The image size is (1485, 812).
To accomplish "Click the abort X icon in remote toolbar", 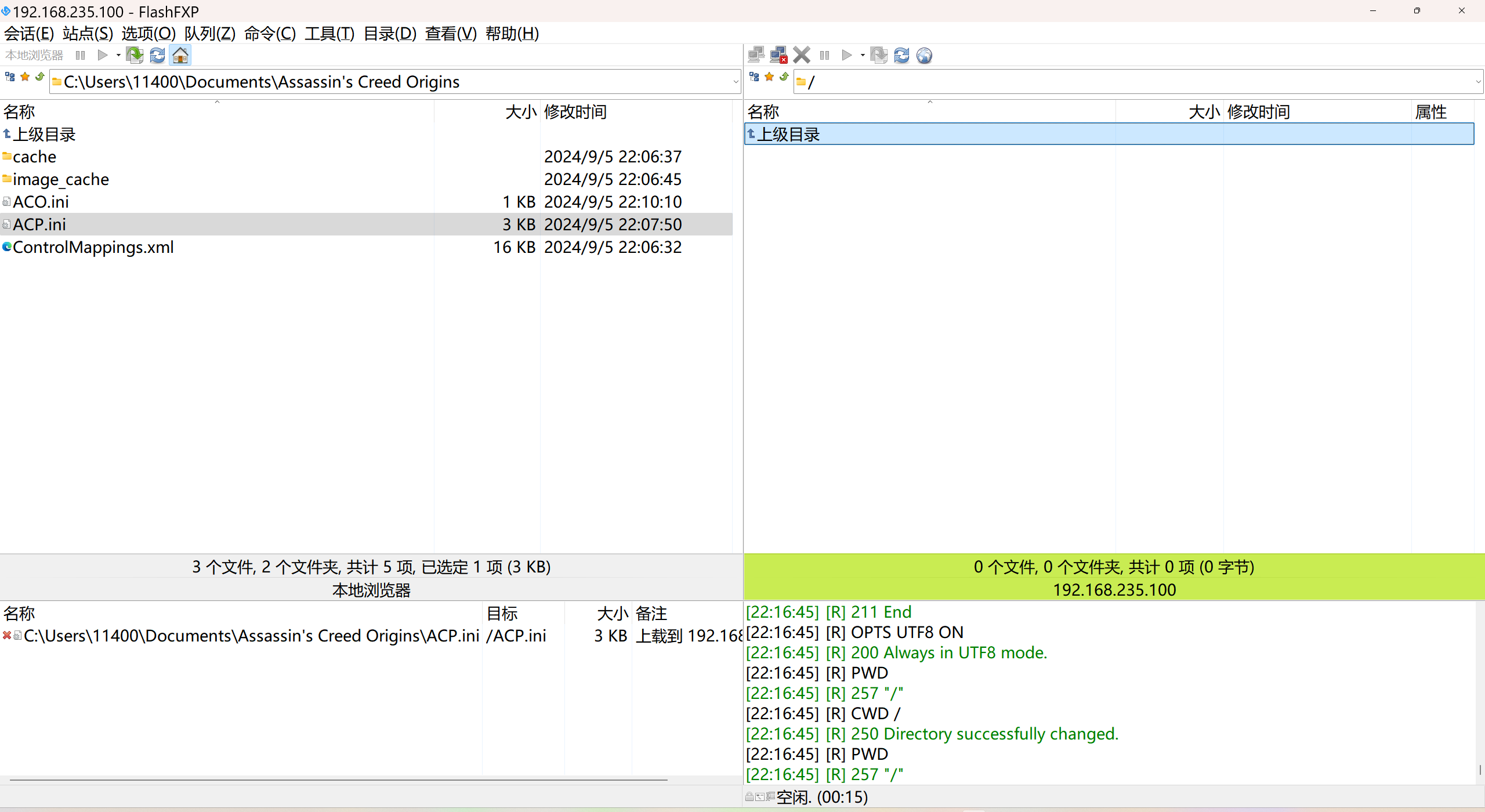I will tap(802, 55).
